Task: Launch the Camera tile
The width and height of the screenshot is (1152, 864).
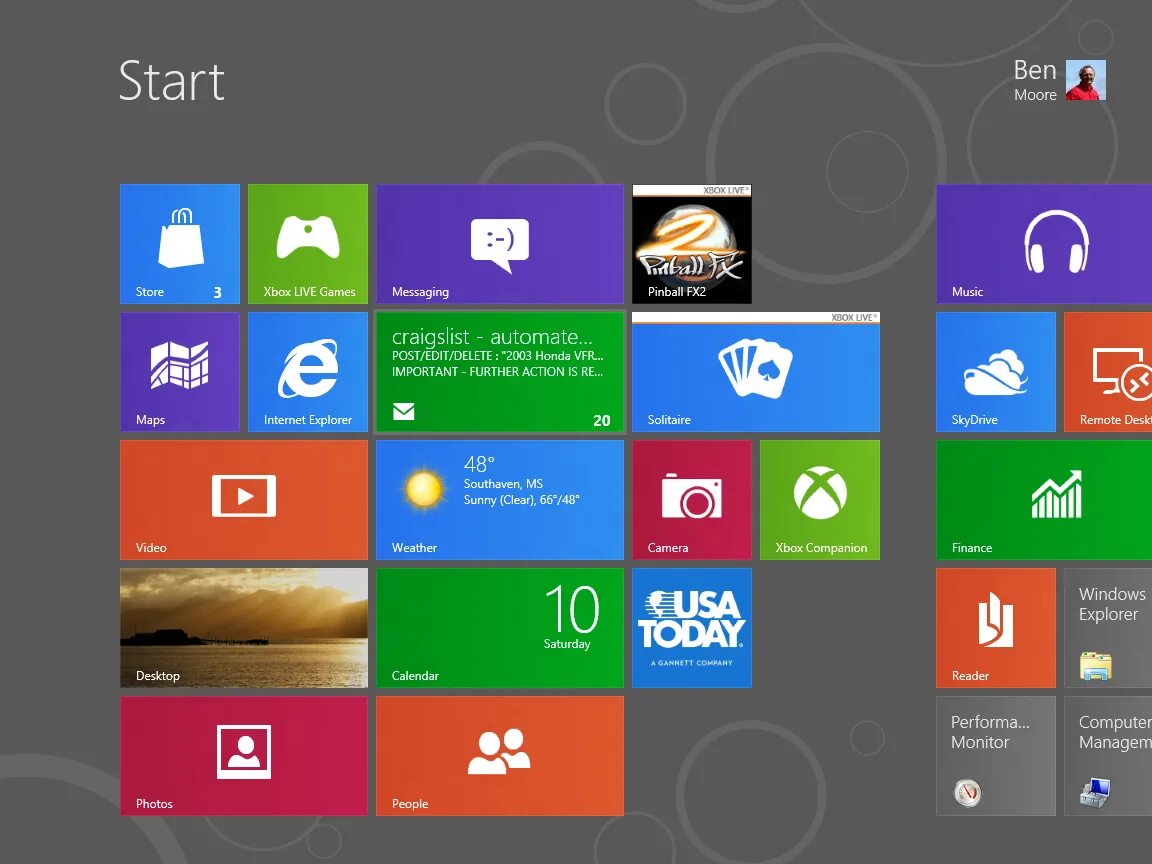Action: pos(692,500)
